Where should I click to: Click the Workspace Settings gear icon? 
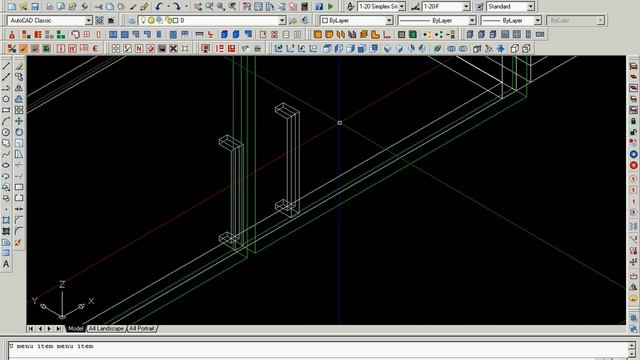tap(99, 20)
